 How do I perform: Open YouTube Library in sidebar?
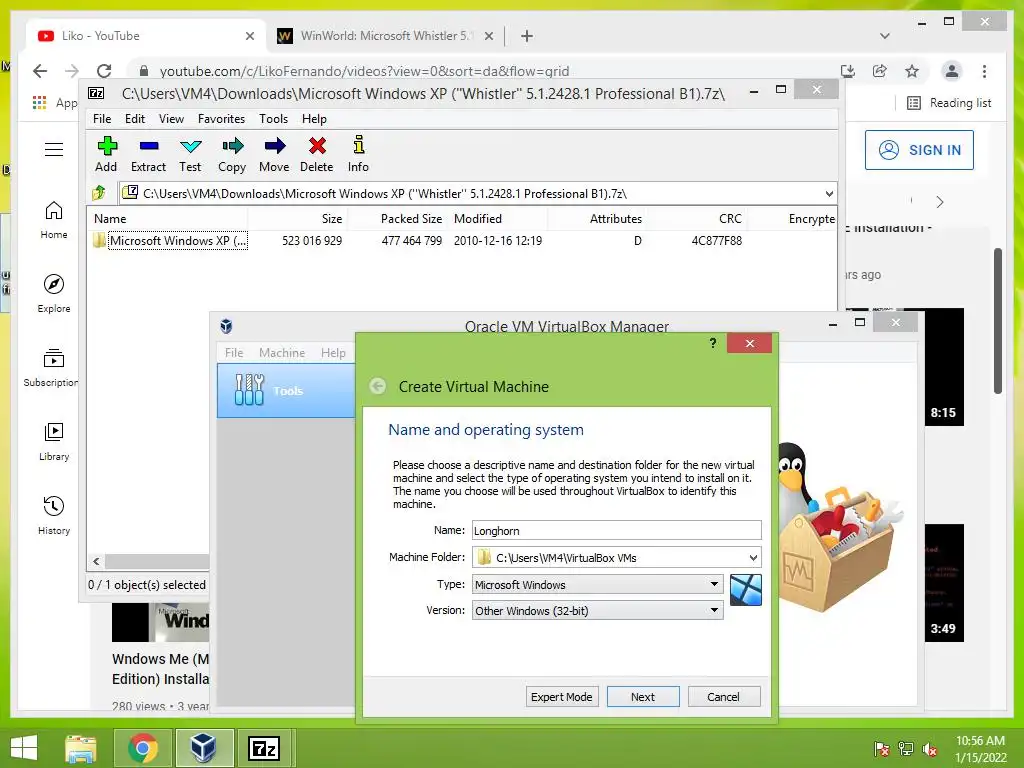tap(54, 441)
